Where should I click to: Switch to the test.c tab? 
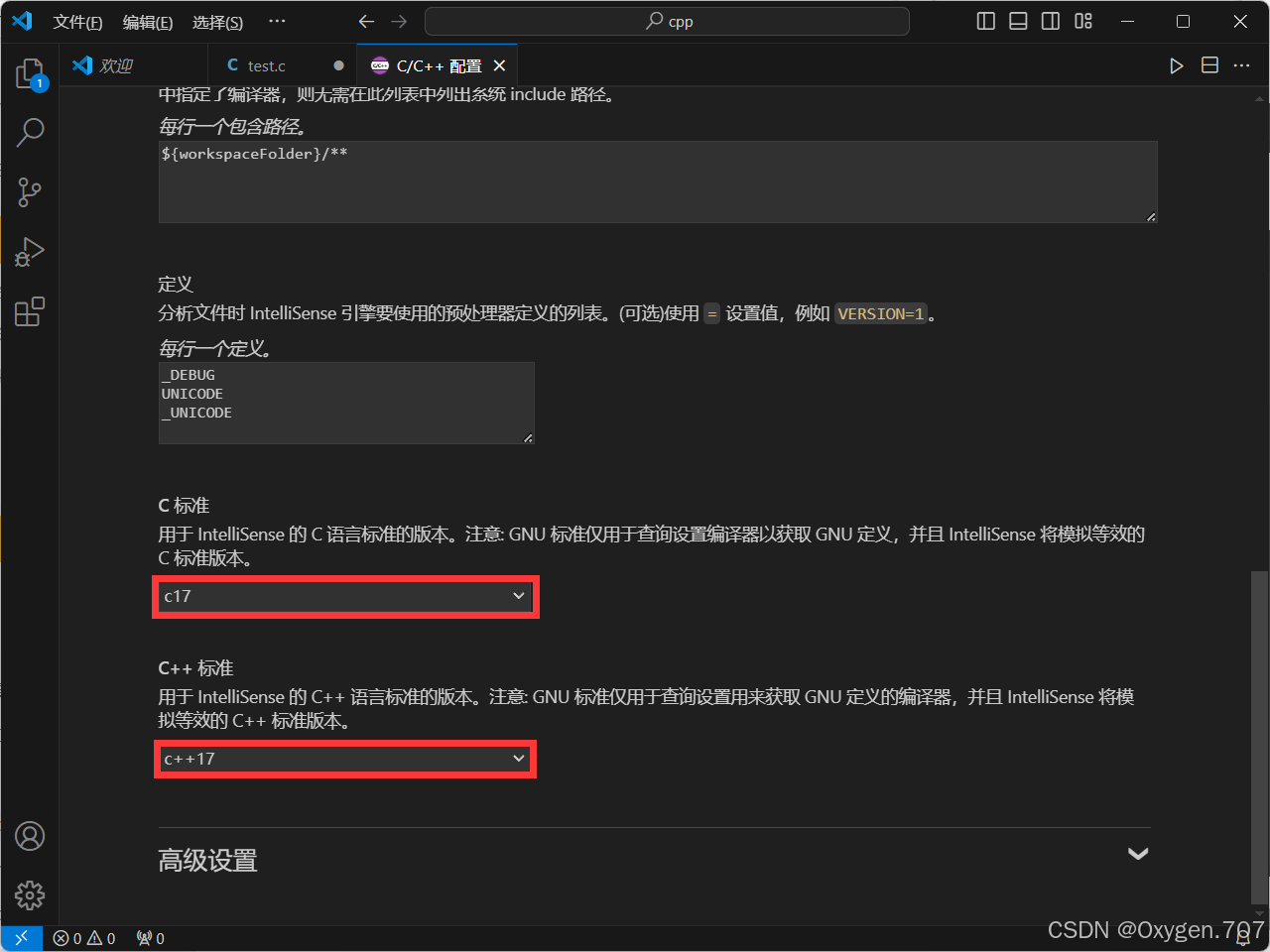point(282,65)
